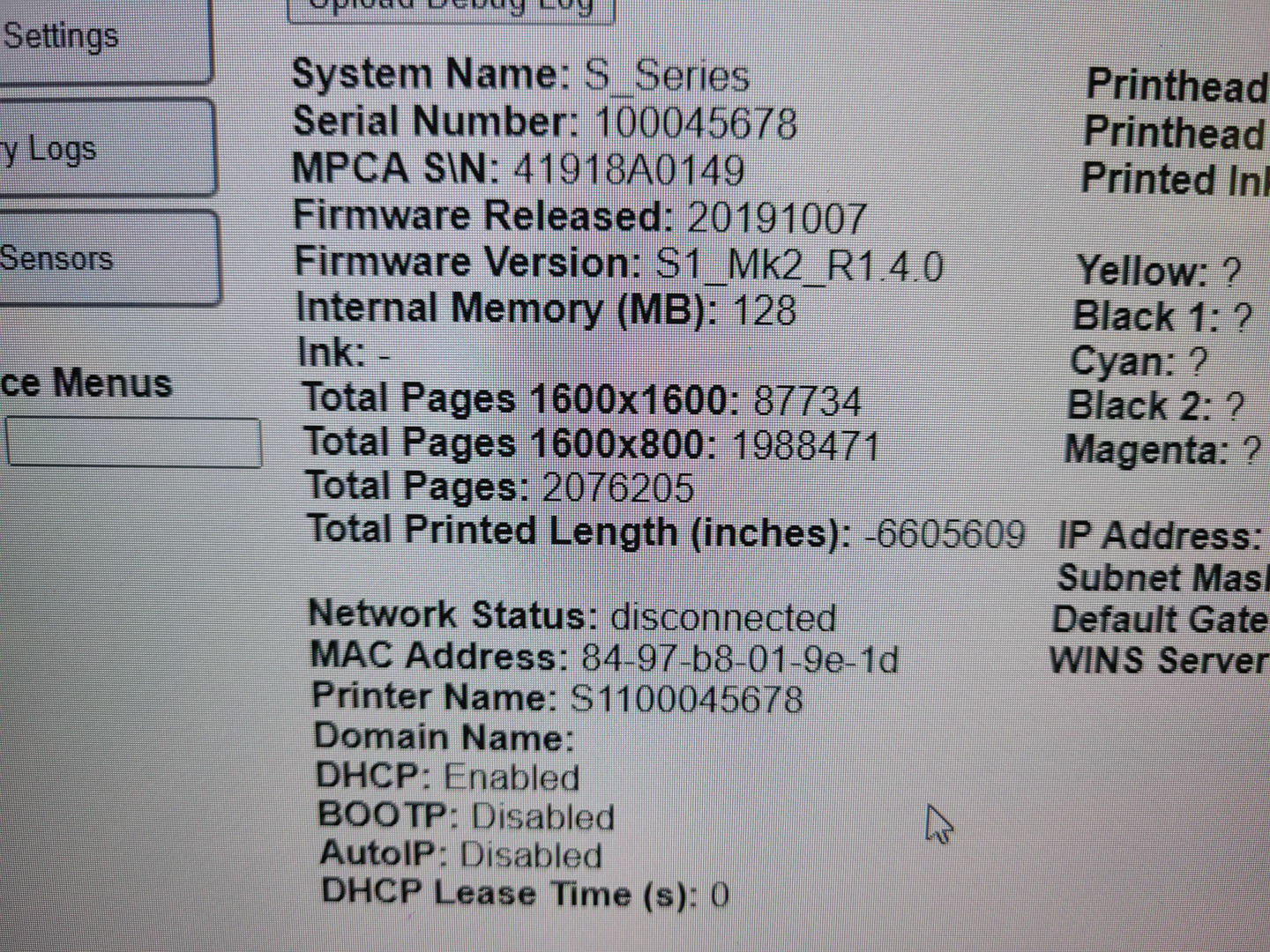
Task: Select Total Pages value 2076205
Action: [618, 487]
